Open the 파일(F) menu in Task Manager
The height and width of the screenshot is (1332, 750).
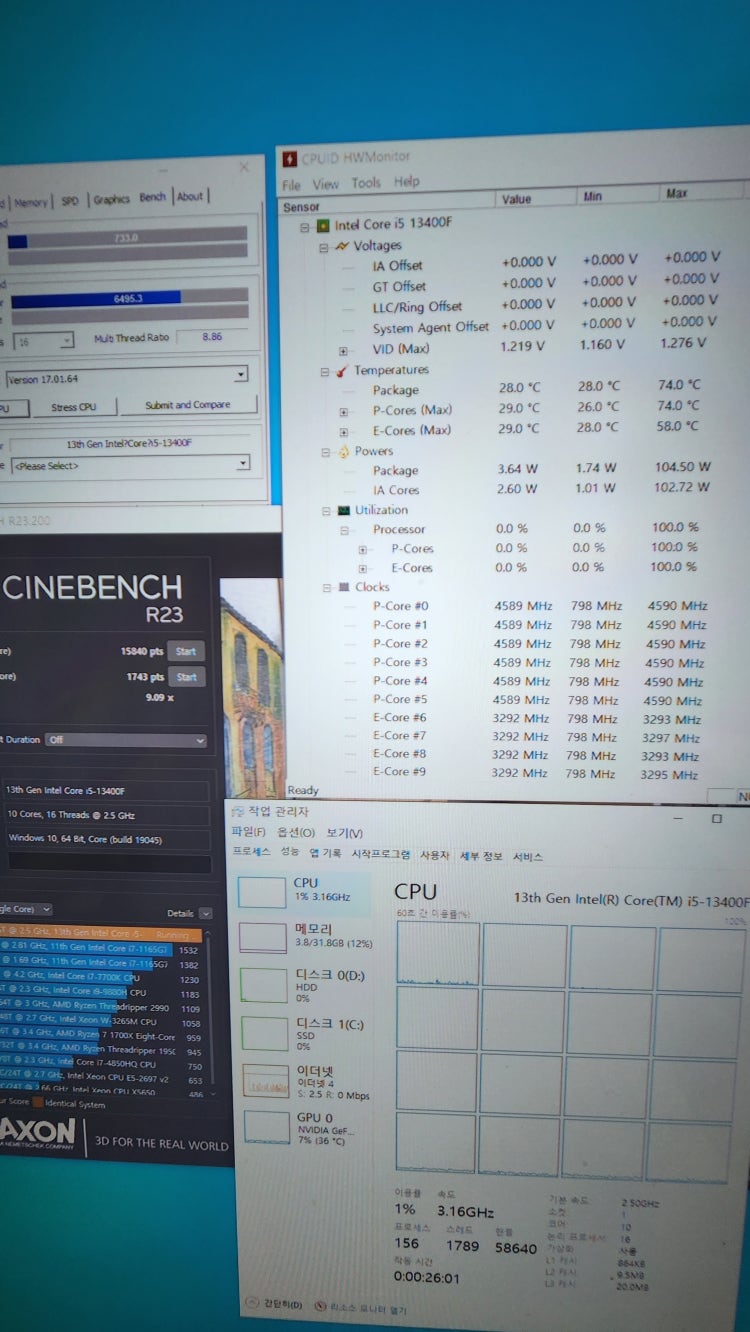click(248, 832)
